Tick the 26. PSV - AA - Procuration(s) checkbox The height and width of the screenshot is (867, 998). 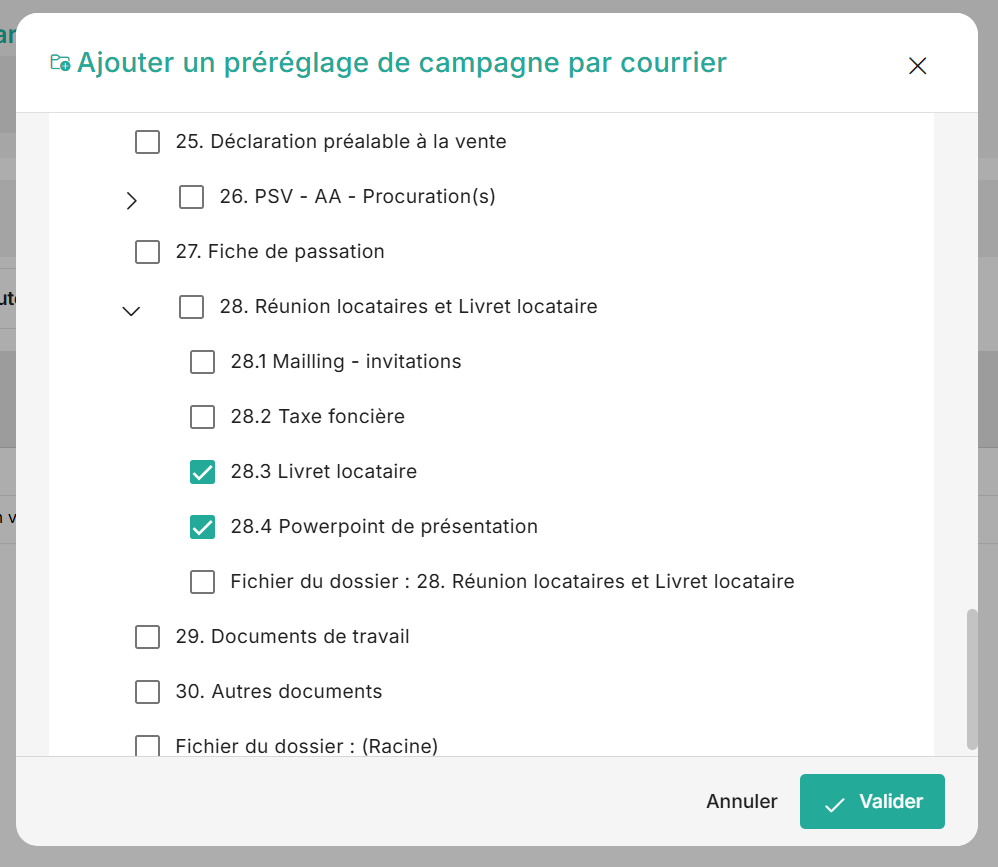pyautogui.click(x=191, y=197)
